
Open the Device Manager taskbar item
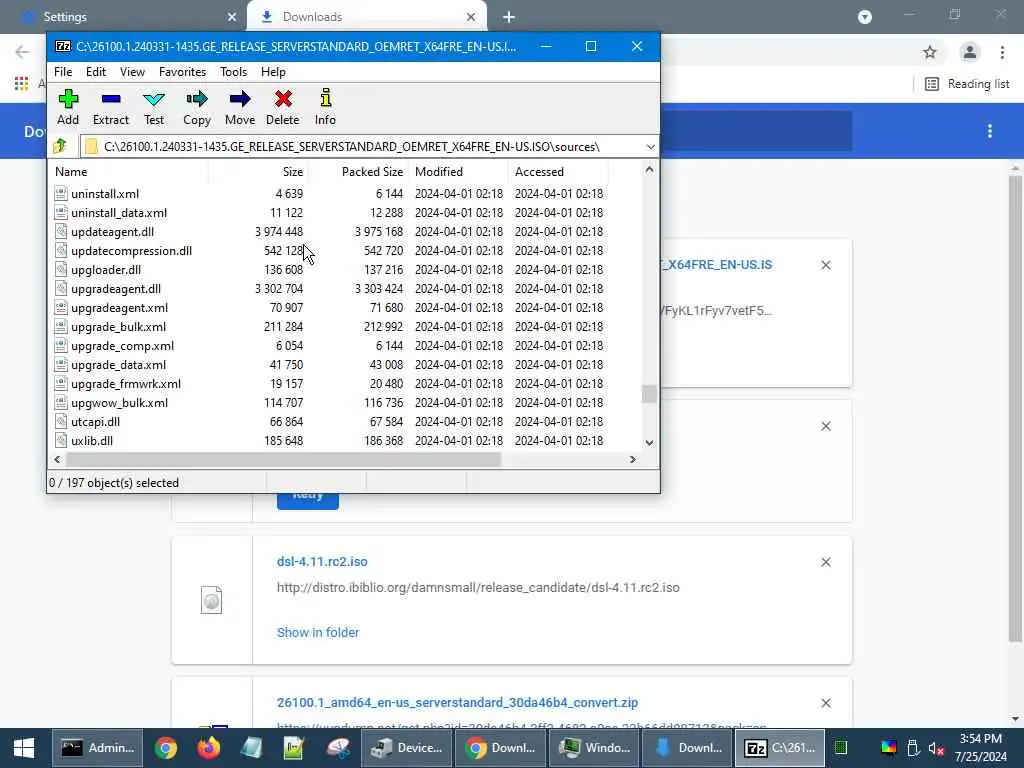pos(406,748)
